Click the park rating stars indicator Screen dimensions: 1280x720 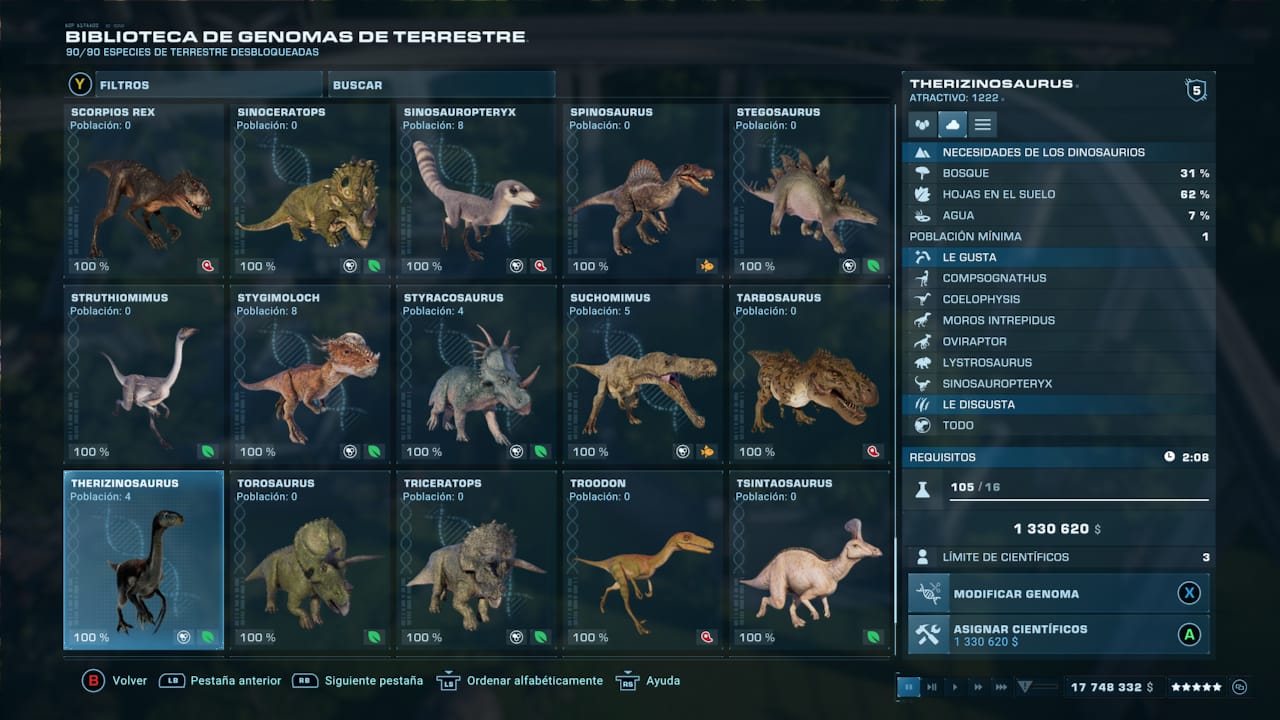pos(1197,687)
